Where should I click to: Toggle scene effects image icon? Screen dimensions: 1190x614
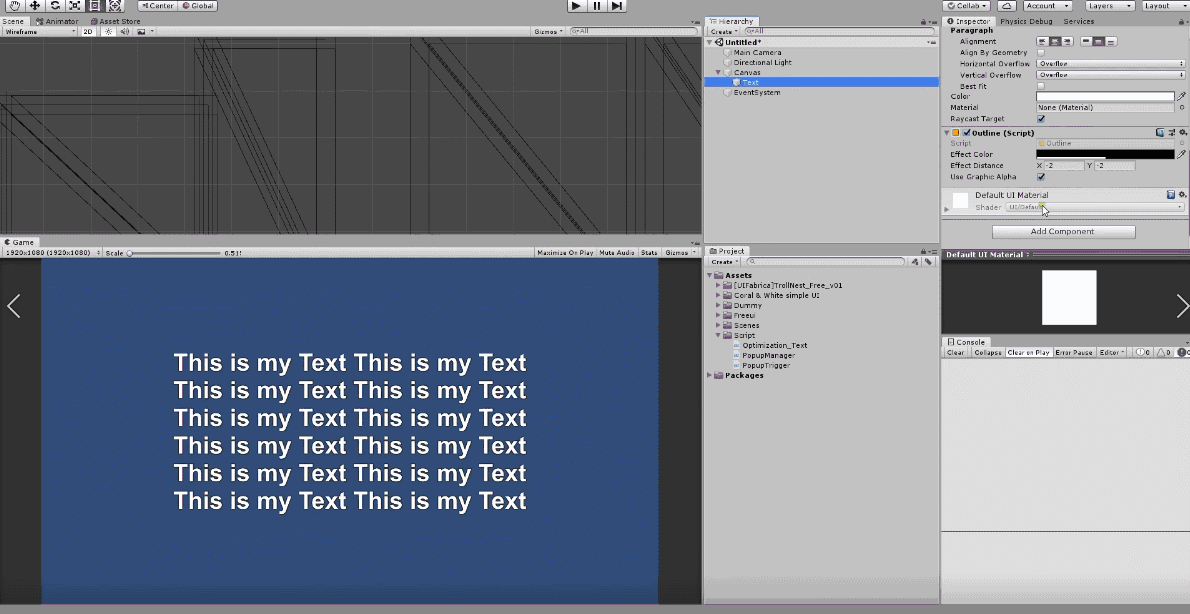tap(141, 32)
